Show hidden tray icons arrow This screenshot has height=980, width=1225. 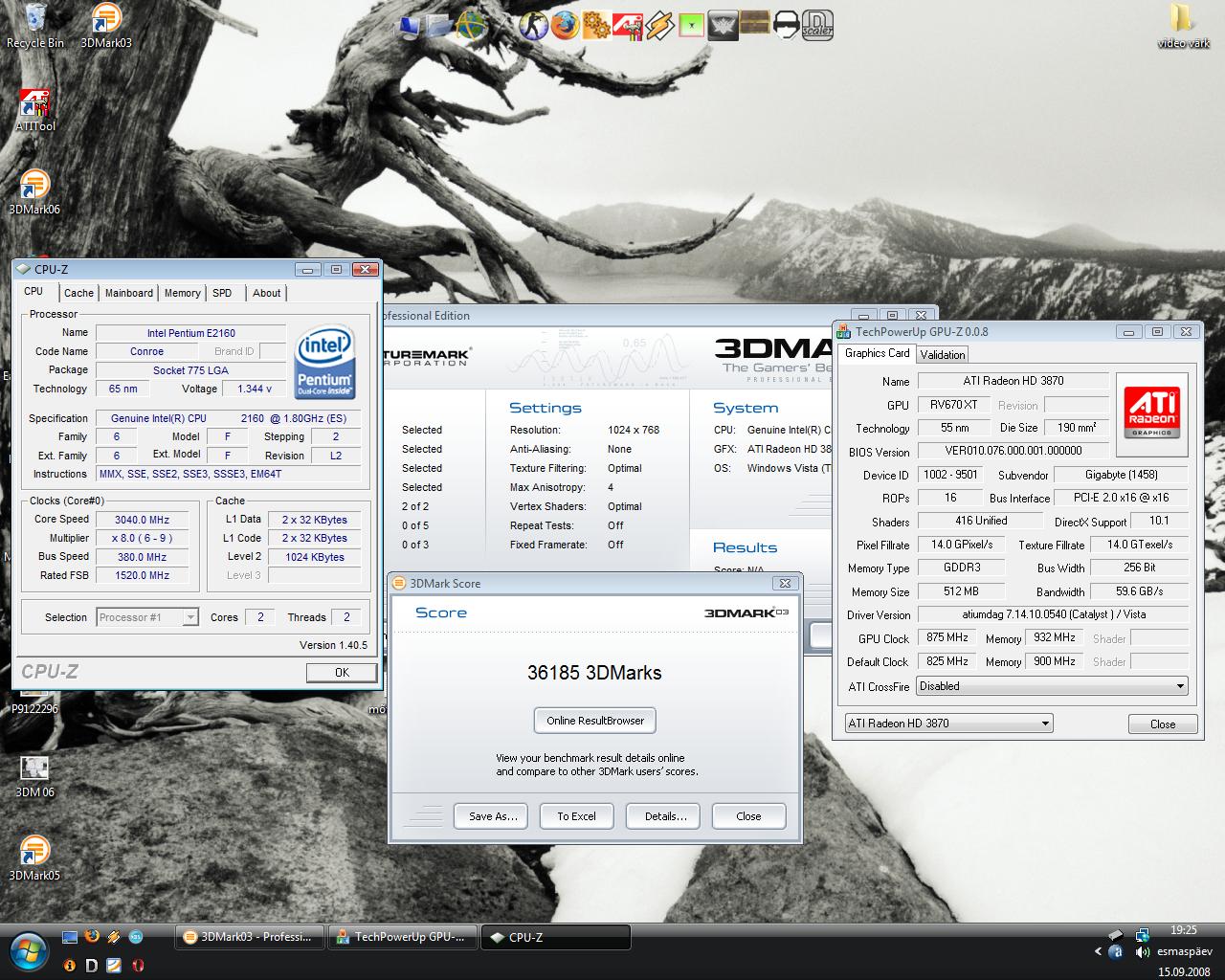[x=1098, y=952]
